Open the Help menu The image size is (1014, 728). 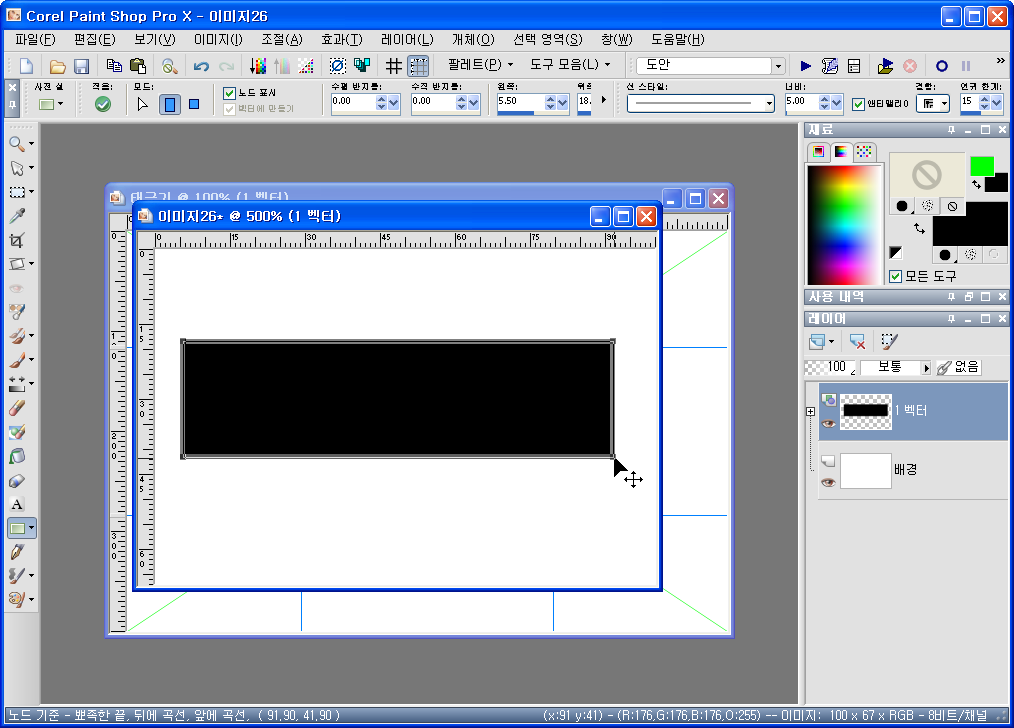[x=677, y=39]
